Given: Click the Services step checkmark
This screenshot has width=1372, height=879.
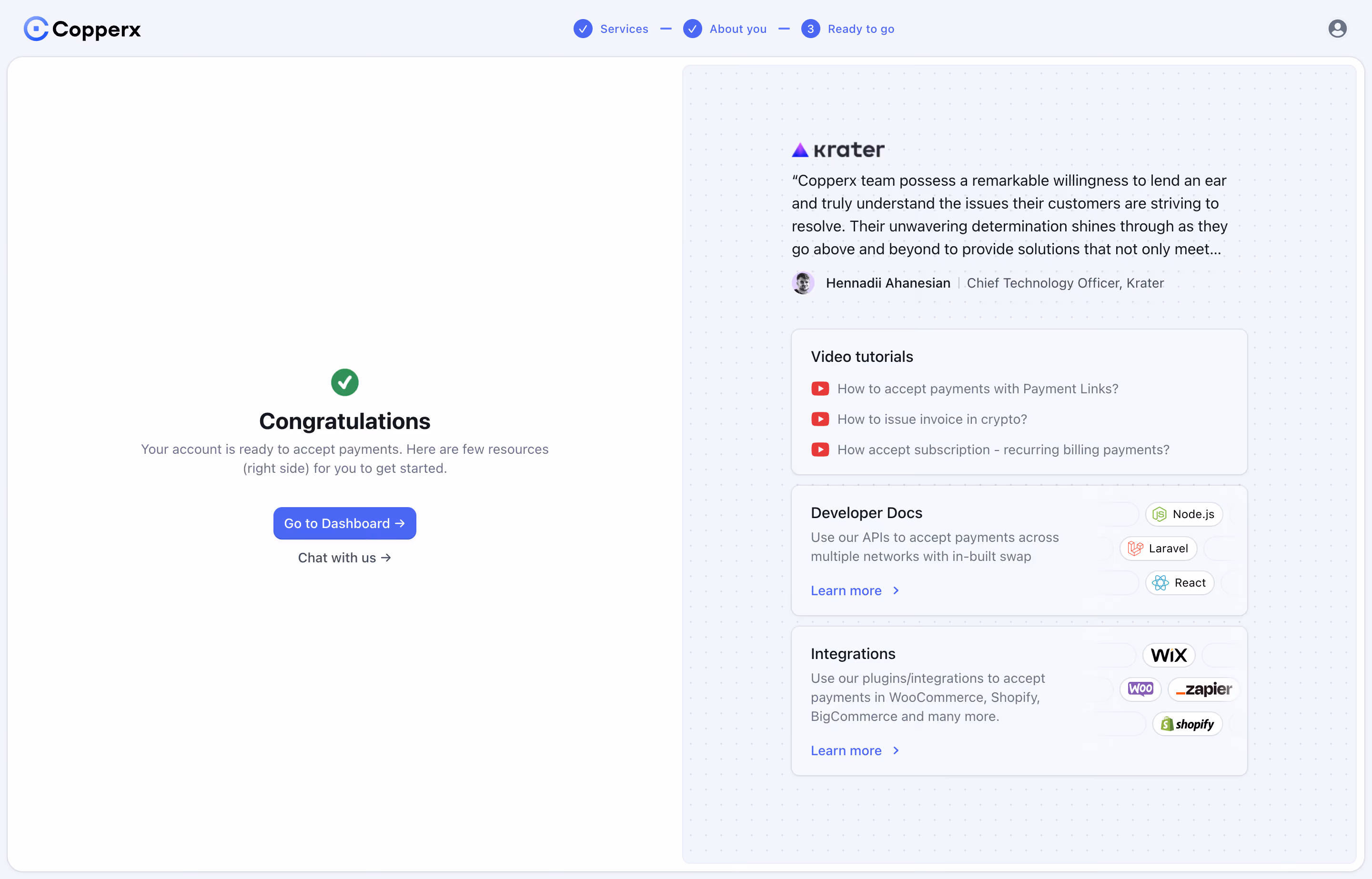Looking at the screenshot, I should 583,29.
